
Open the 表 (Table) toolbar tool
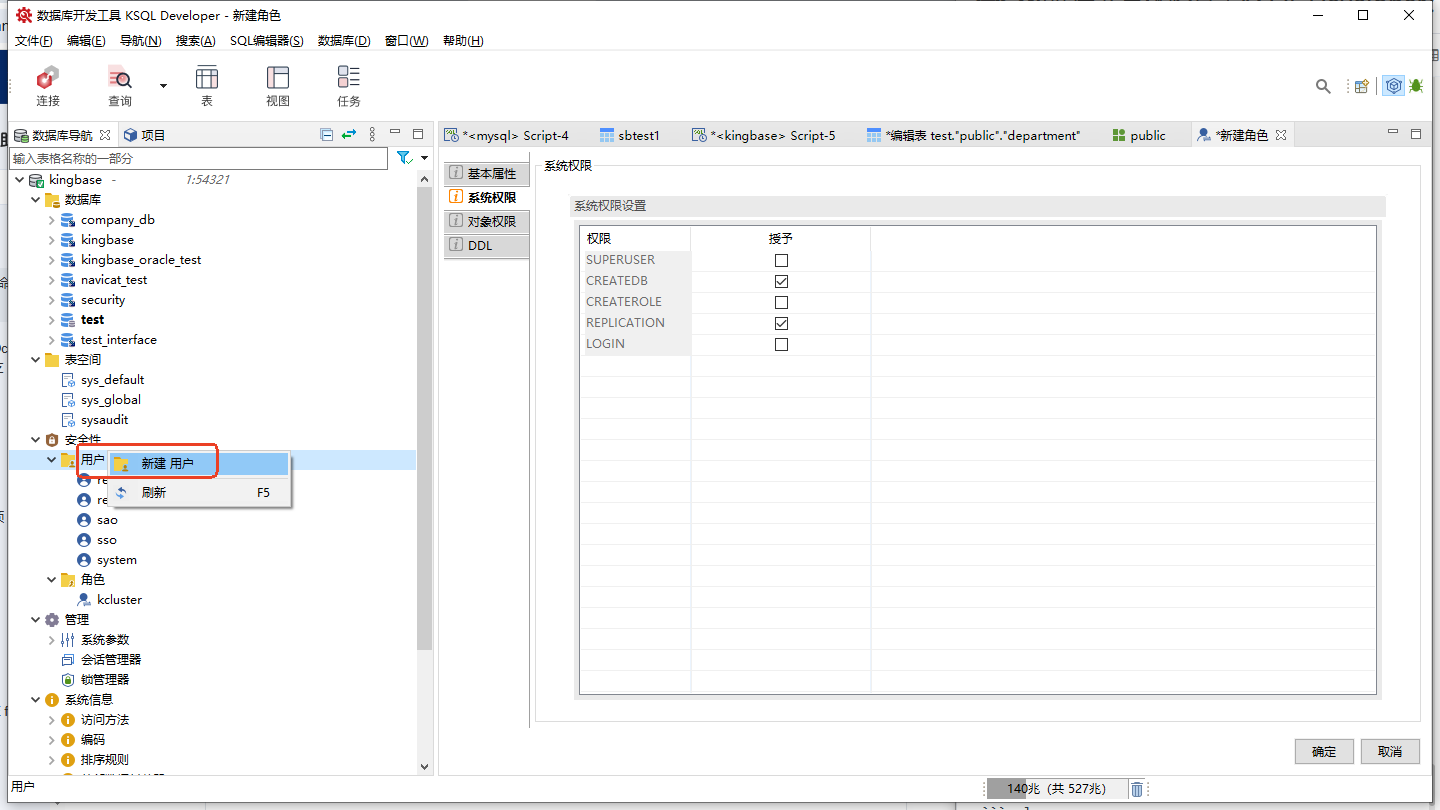pyautogui.click(x=207, y=78)
